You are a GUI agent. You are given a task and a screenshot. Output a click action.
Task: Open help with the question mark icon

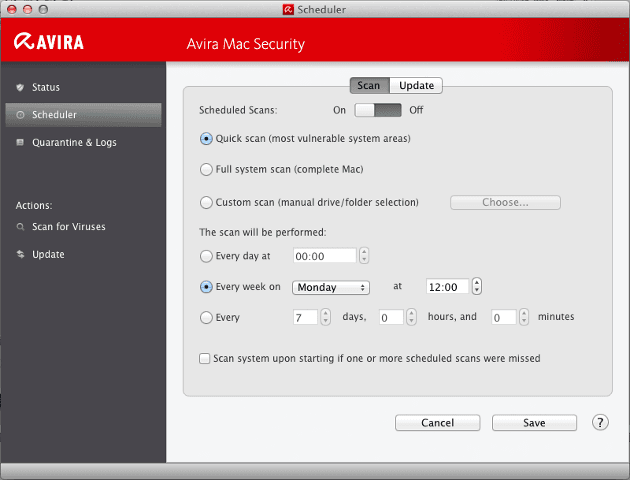pos(600,422)
